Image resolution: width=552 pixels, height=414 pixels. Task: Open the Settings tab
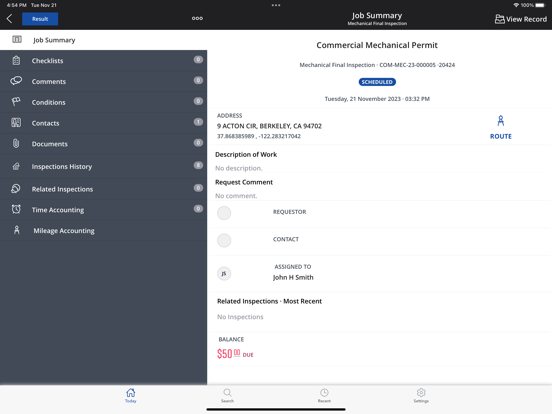(x=421, y=395)
